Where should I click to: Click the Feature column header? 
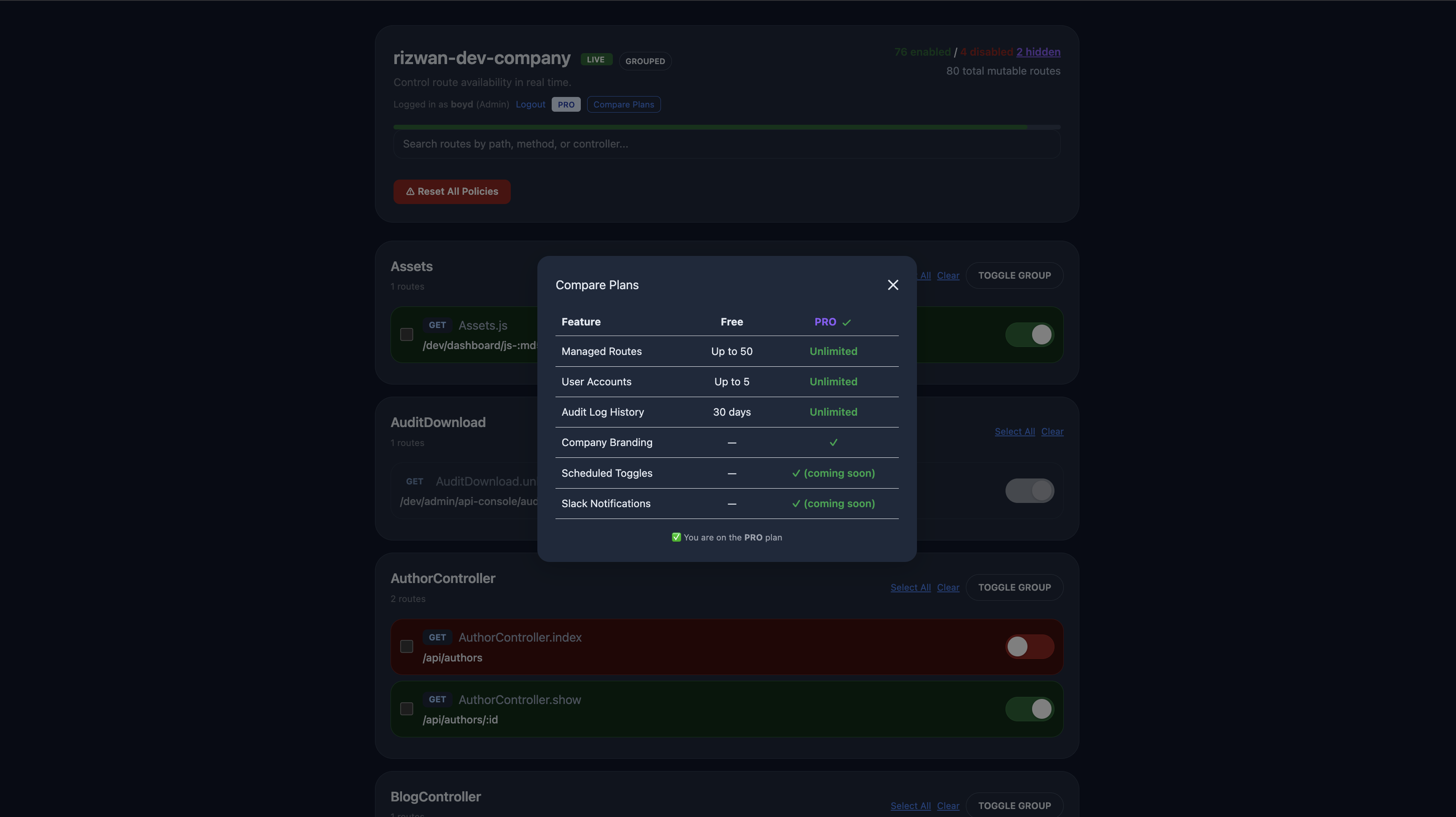(580, 322)
